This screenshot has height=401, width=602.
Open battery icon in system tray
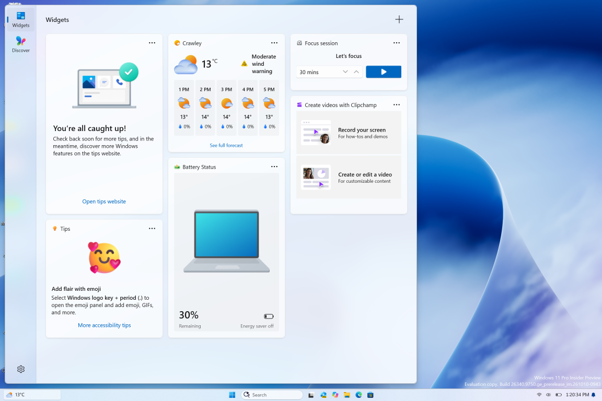click(x=559, y=394)
